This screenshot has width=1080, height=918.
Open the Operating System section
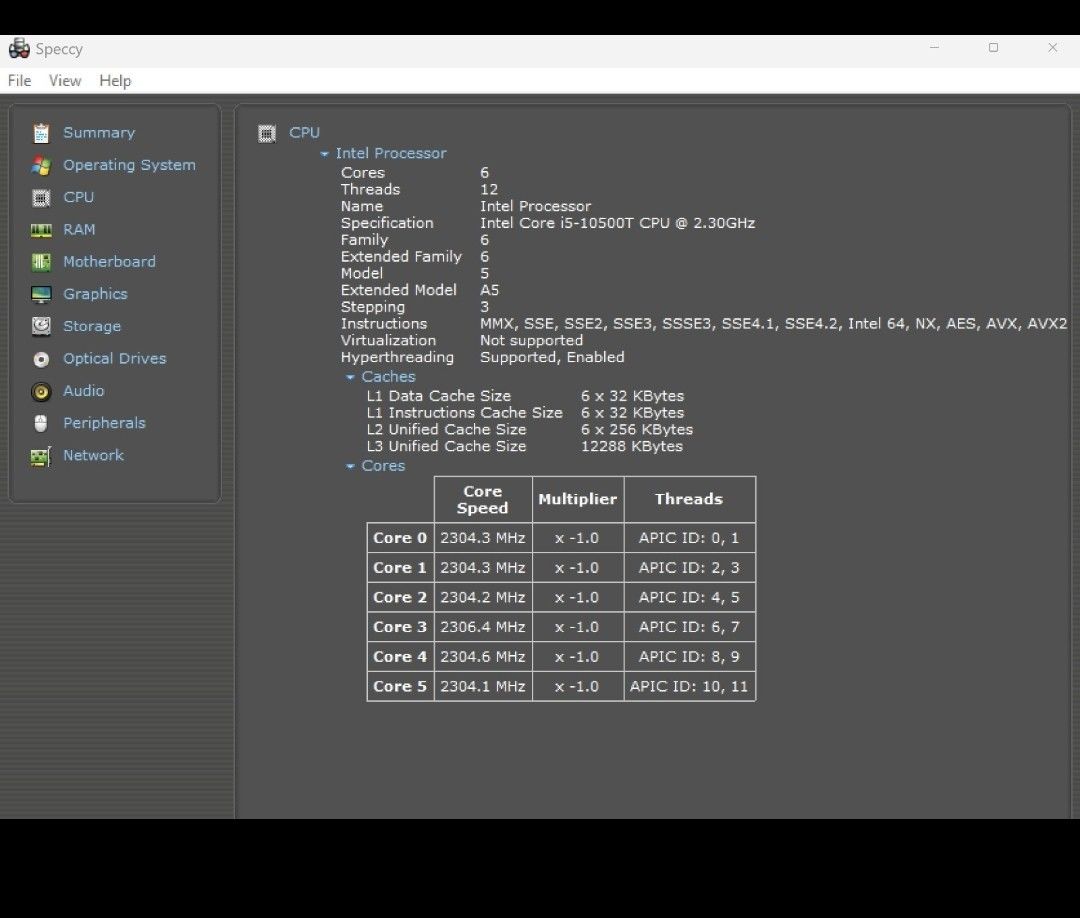point(129,165)
